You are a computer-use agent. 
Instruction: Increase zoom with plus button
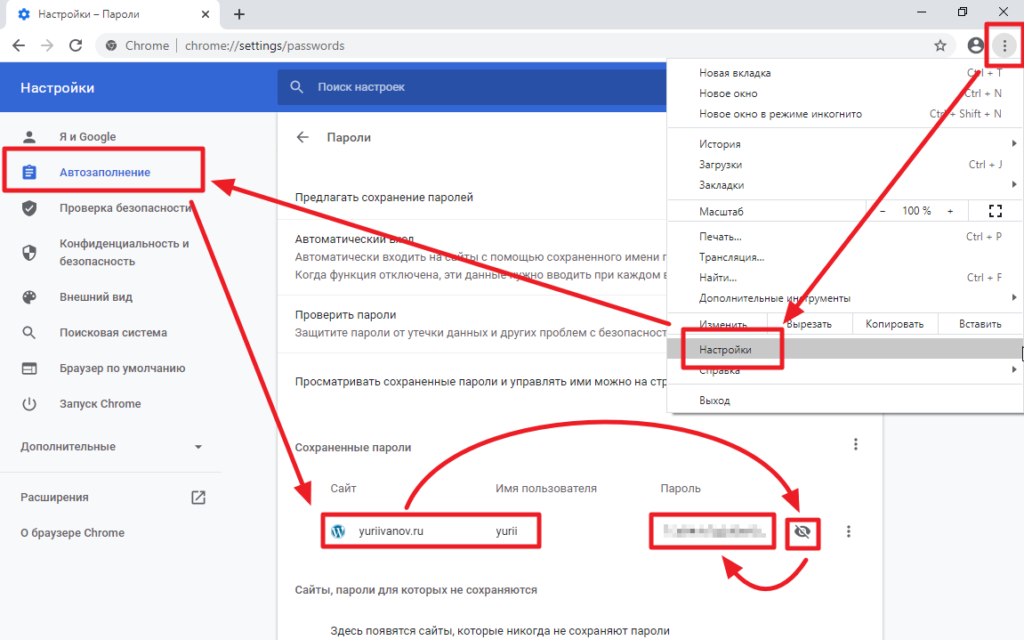pos(950,211)
